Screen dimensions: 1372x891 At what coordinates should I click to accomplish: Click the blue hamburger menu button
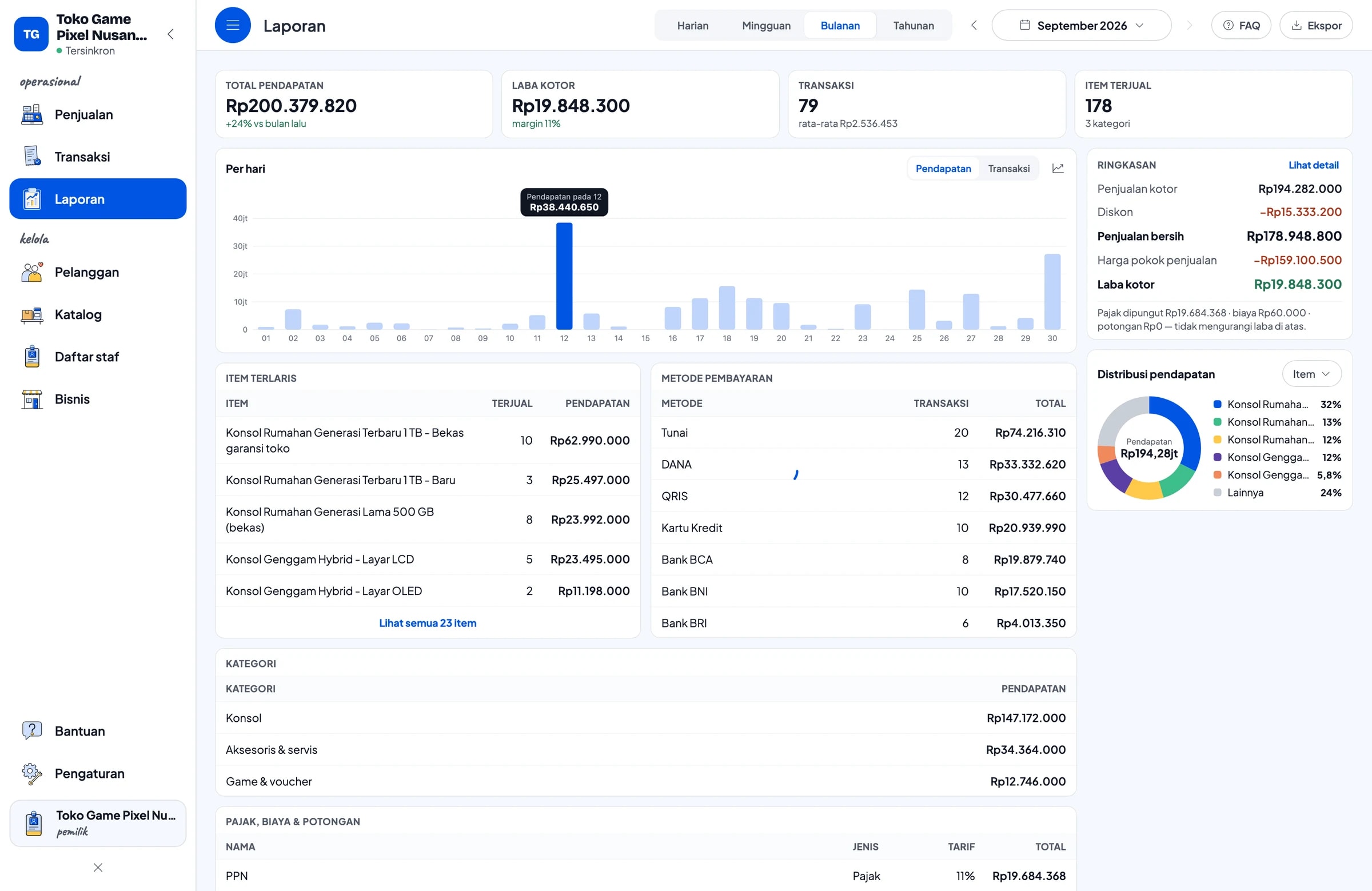click(233, 25)
